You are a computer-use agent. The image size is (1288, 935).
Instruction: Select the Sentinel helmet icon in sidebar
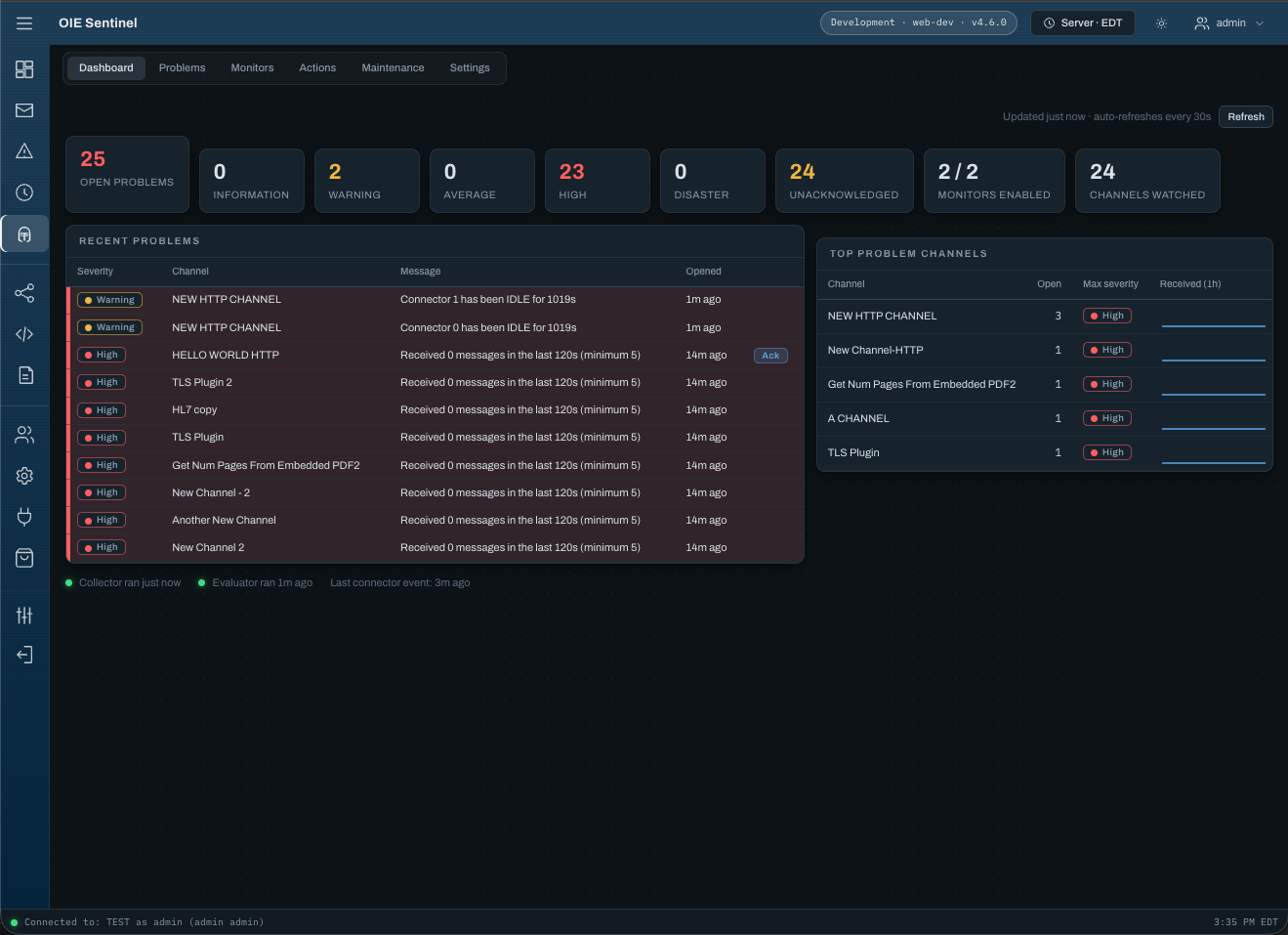[24, 234]
